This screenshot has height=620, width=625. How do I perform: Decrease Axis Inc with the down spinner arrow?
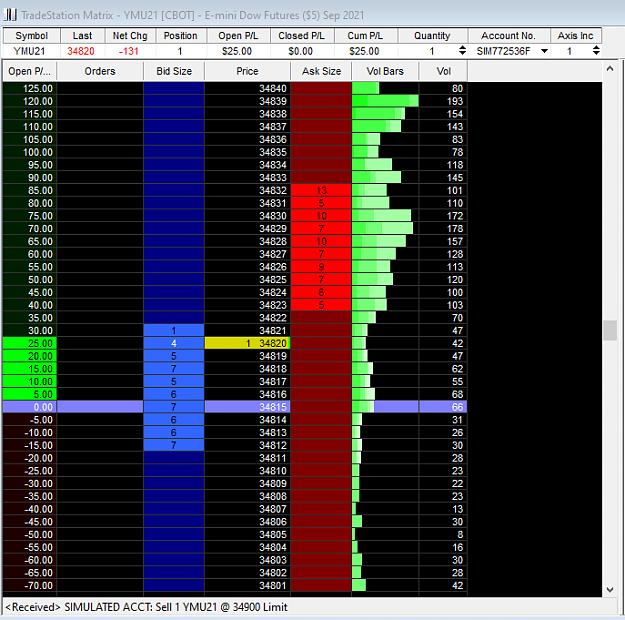coord(596,53)
